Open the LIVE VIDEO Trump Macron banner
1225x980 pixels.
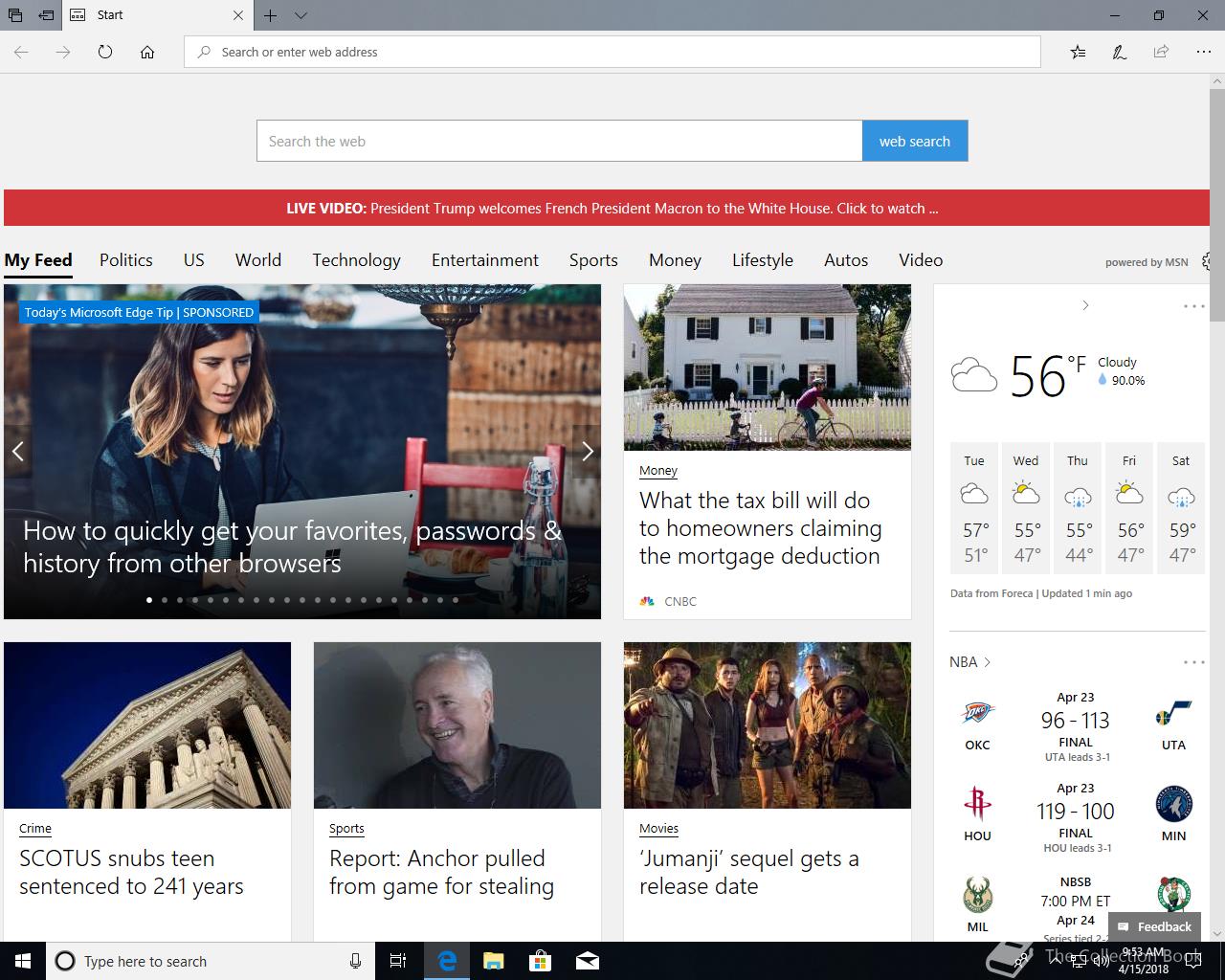tap(607, 208)
